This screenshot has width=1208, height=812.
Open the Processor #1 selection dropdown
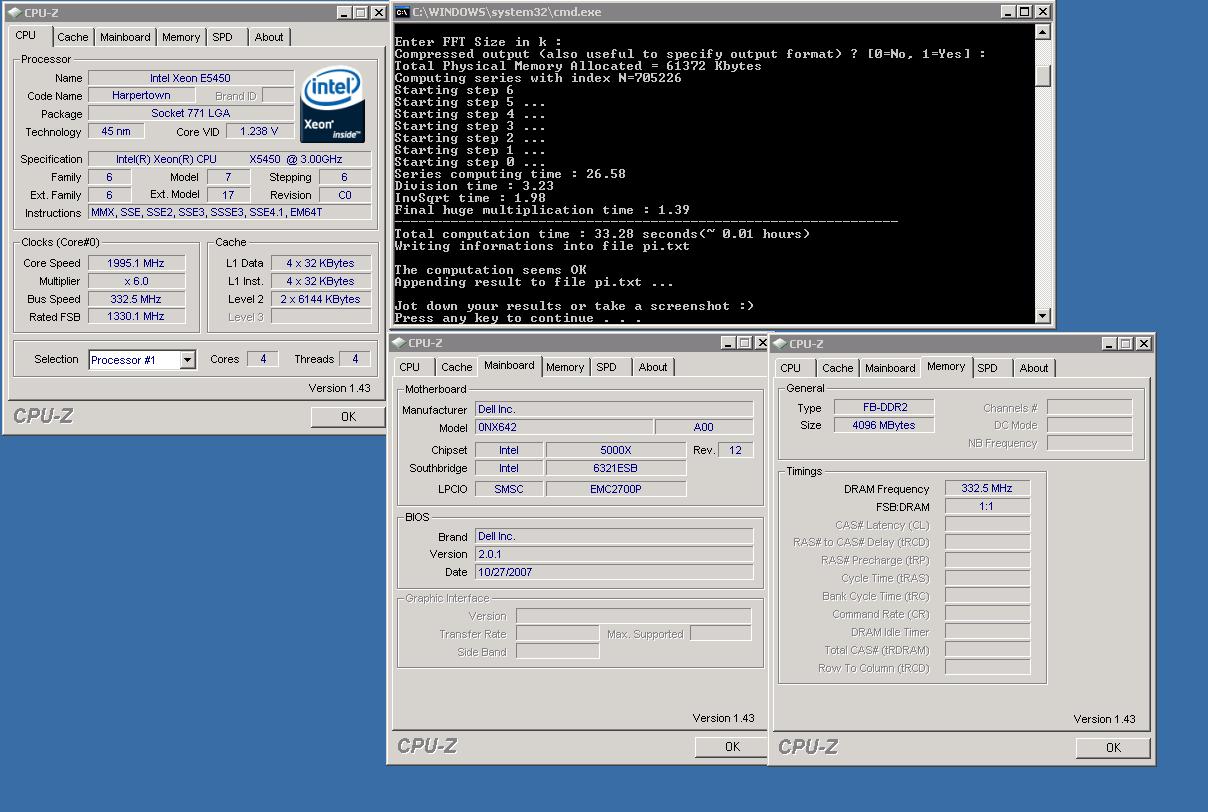[x=188, y=360]
